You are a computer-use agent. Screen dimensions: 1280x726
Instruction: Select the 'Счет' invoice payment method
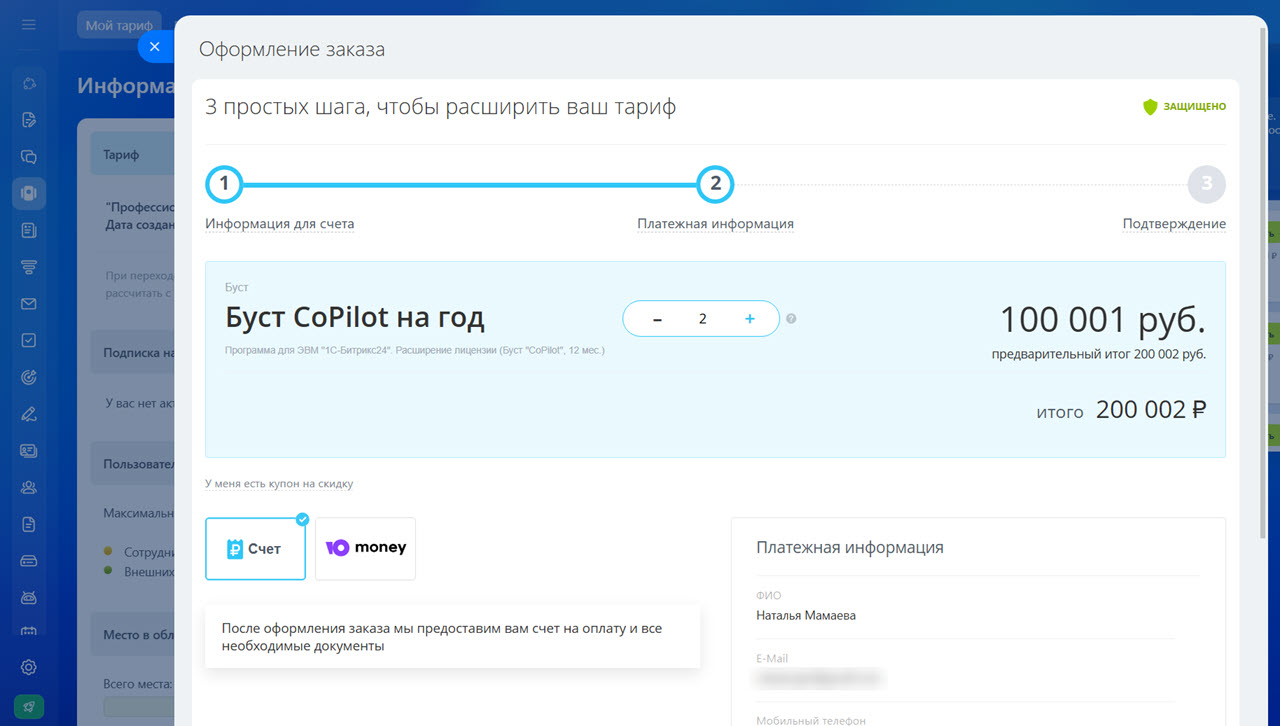coord(255,548)
